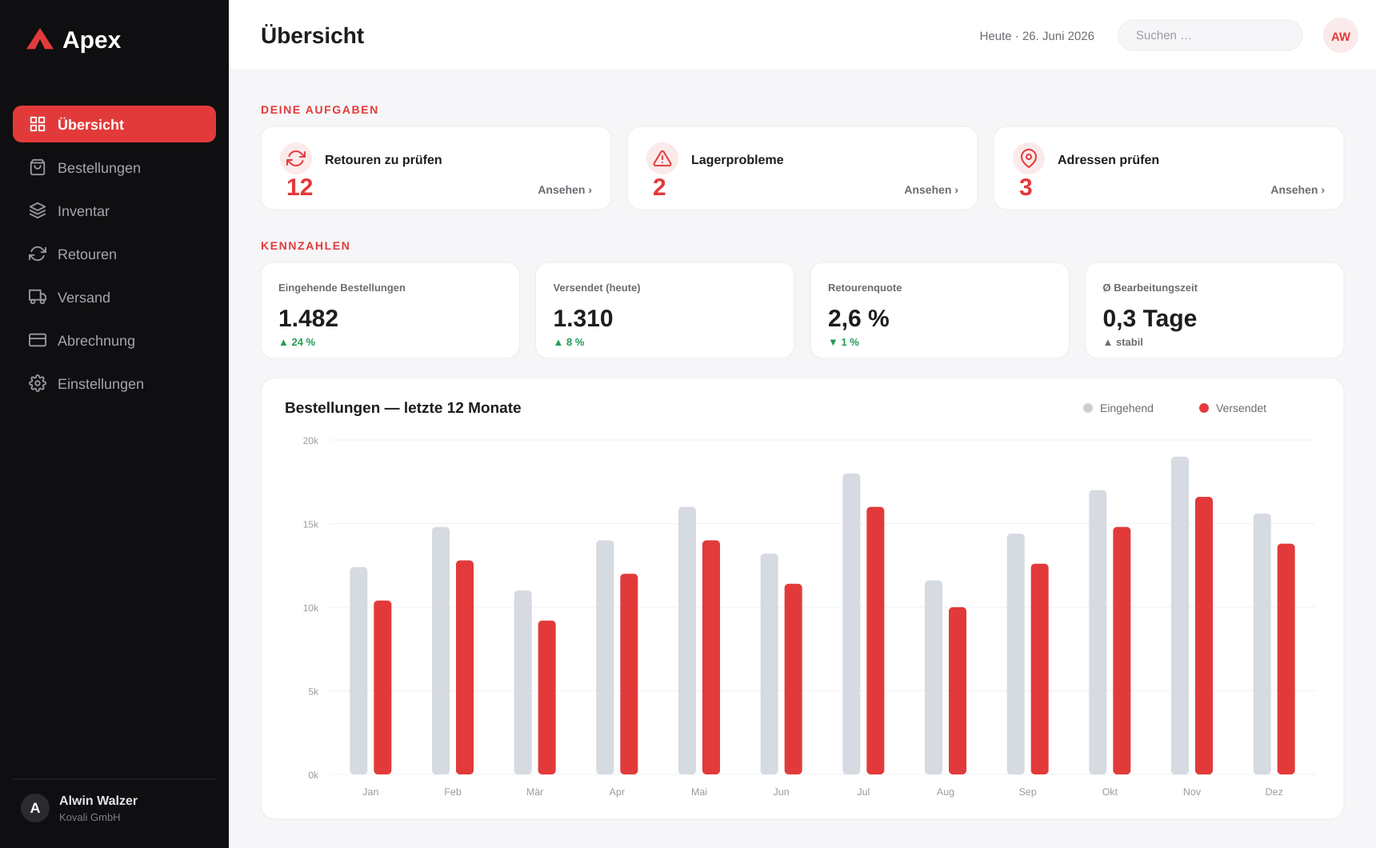Toggle the Versendet legend series
This screenshot has width=1376, height=848.
click(x=1233, y=408)
